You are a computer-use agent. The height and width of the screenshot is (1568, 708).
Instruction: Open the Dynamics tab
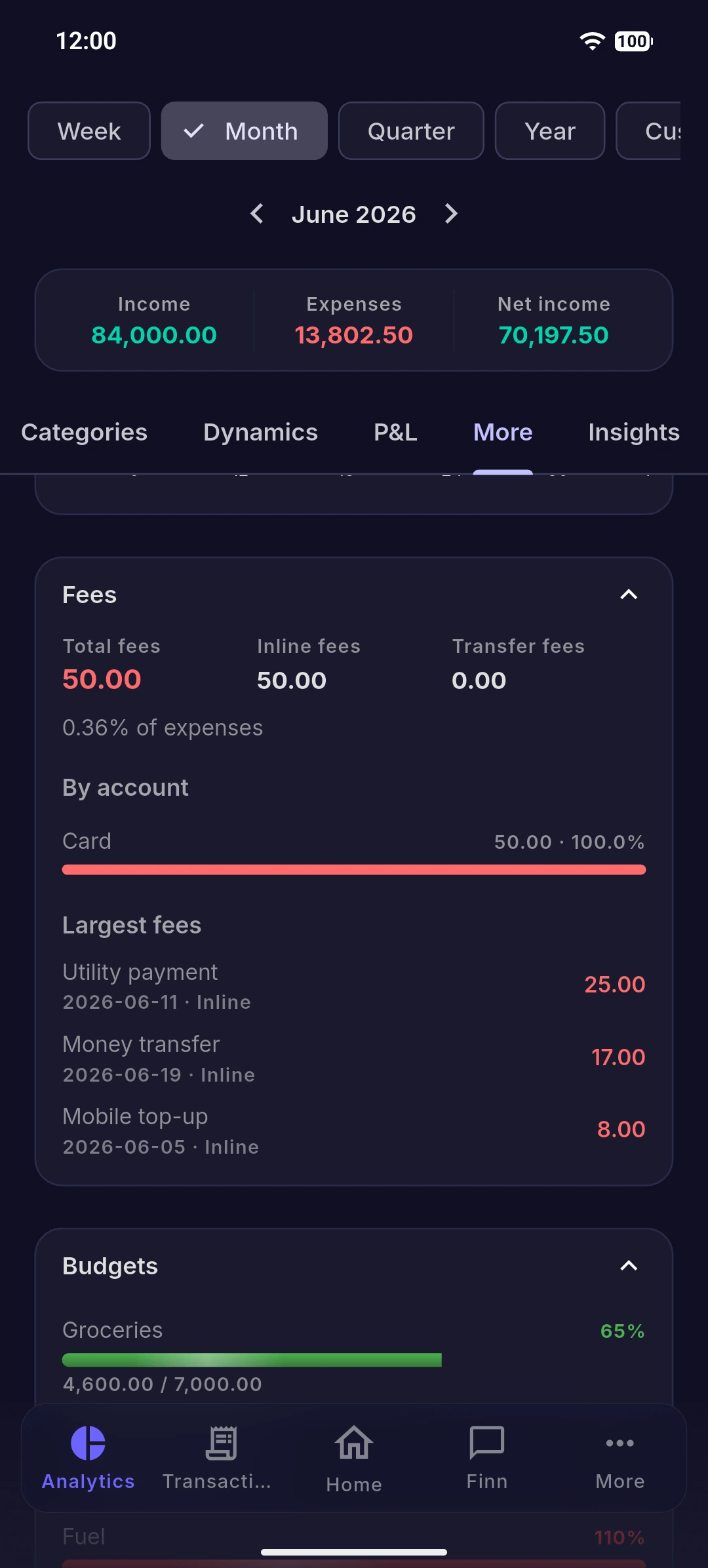261,433
